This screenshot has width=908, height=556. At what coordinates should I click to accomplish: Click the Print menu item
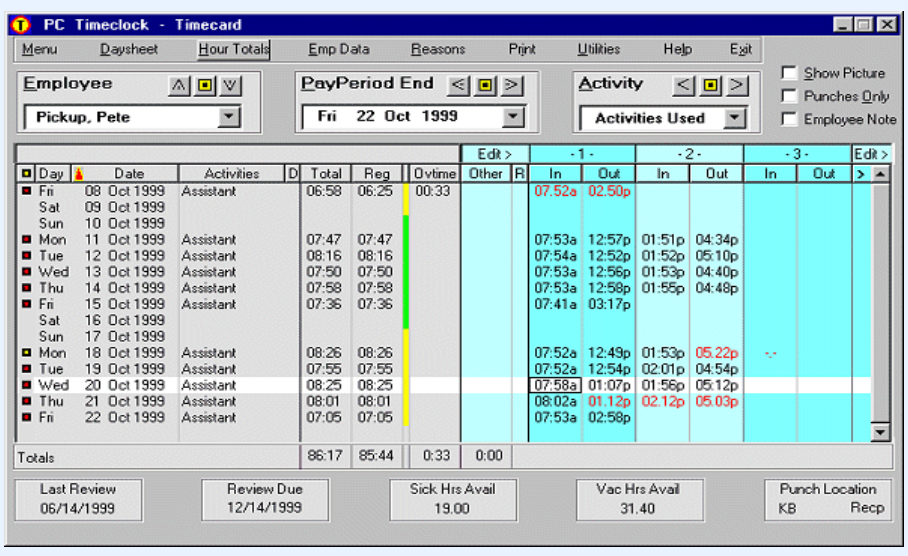coord(522,49)
